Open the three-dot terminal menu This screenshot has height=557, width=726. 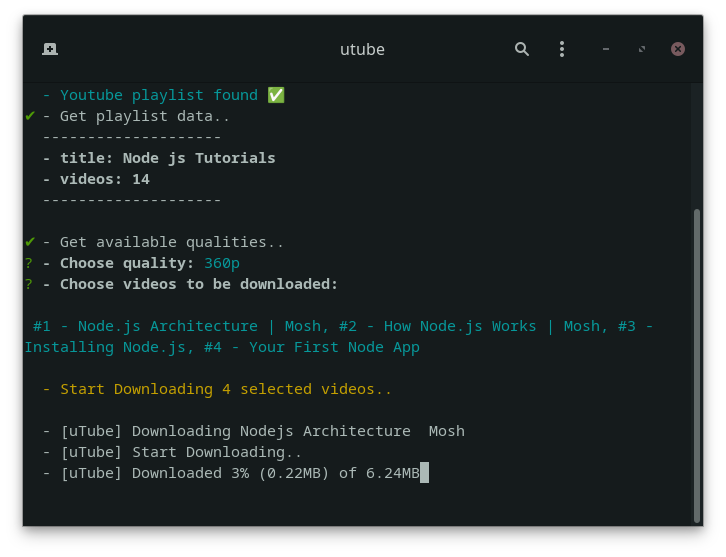click(x=562, y=49)
